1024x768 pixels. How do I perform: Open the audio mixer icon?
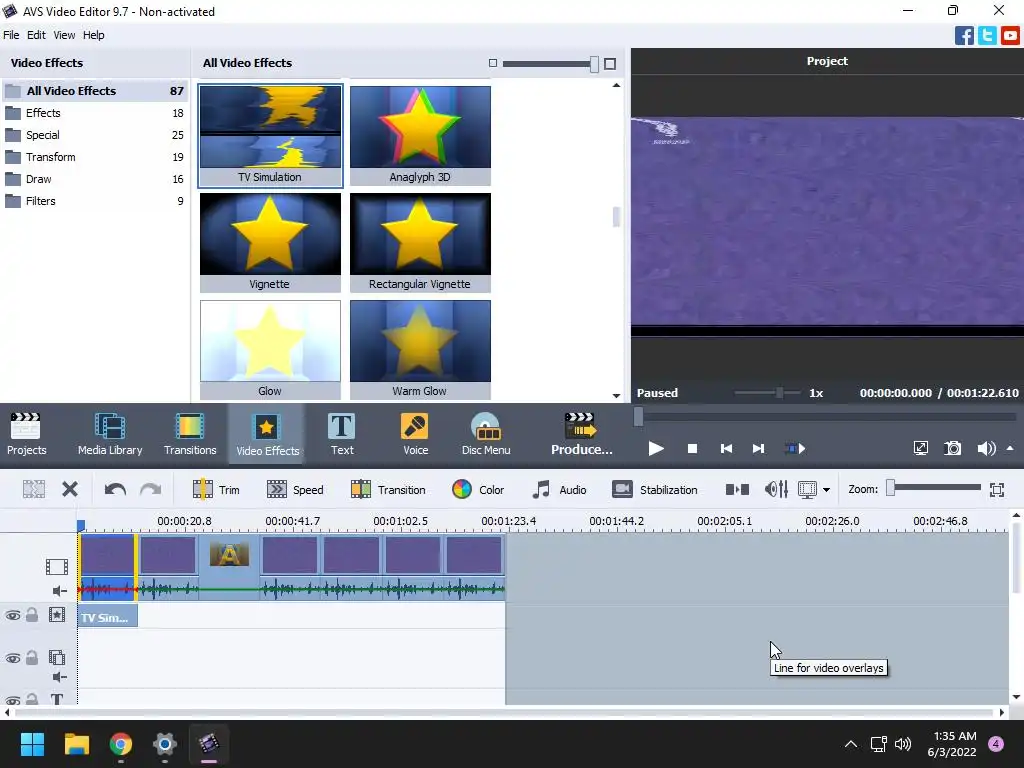[x=776, y=490]
